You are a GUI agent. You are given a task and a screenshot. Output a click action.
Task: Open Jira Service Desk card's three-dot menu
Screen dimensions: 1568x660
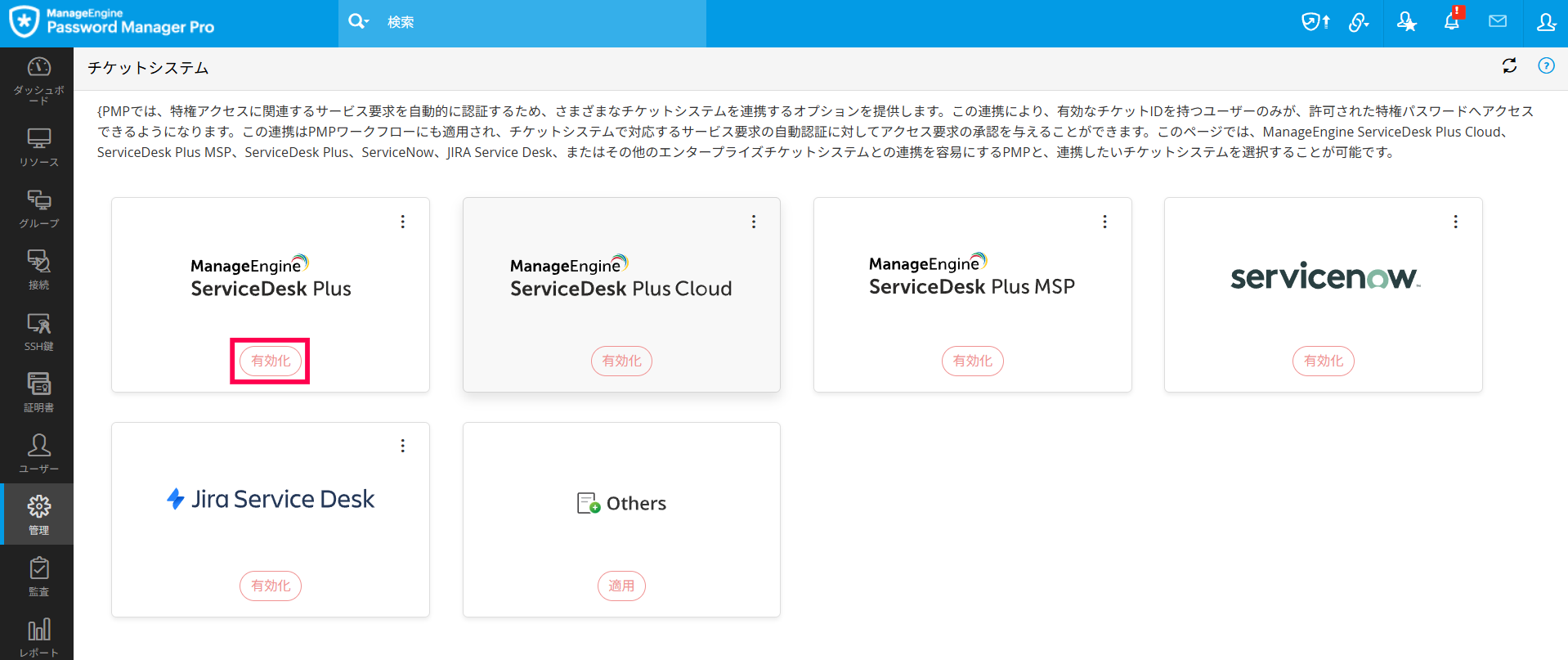[403, 446]
